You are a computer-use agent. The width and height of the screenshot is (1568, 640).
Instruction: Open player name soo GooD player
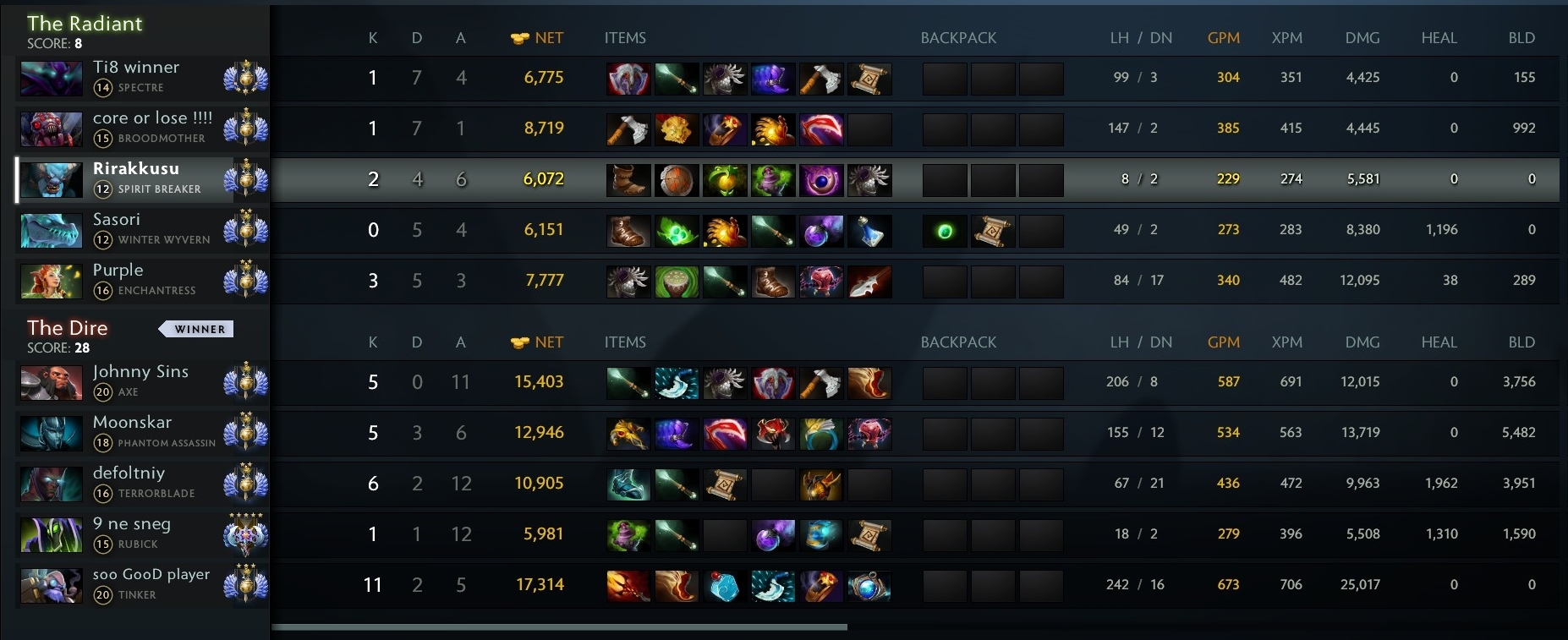[151, 574]
